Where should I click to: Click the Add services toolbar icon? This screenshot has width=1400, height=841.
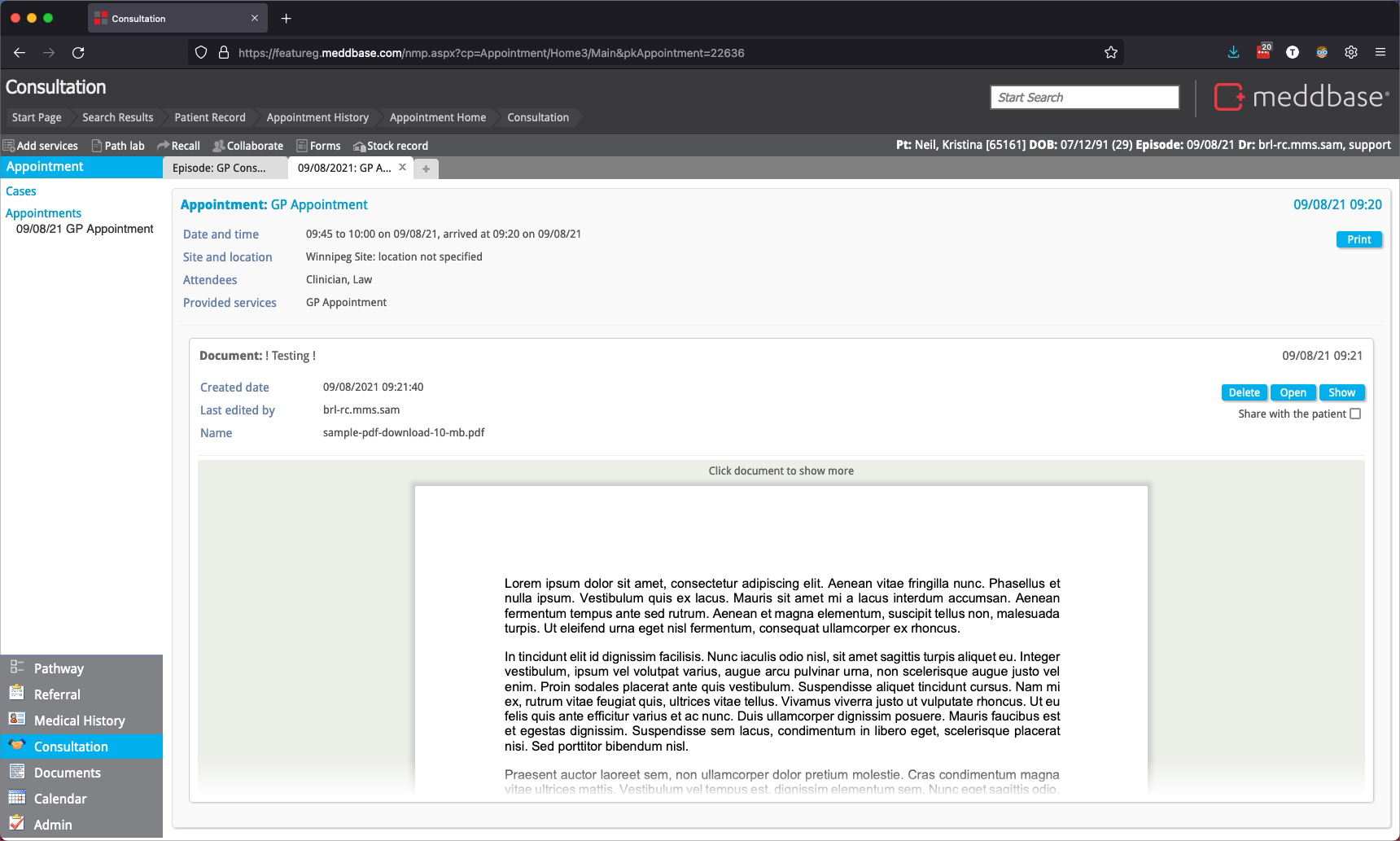click(9, 146)
